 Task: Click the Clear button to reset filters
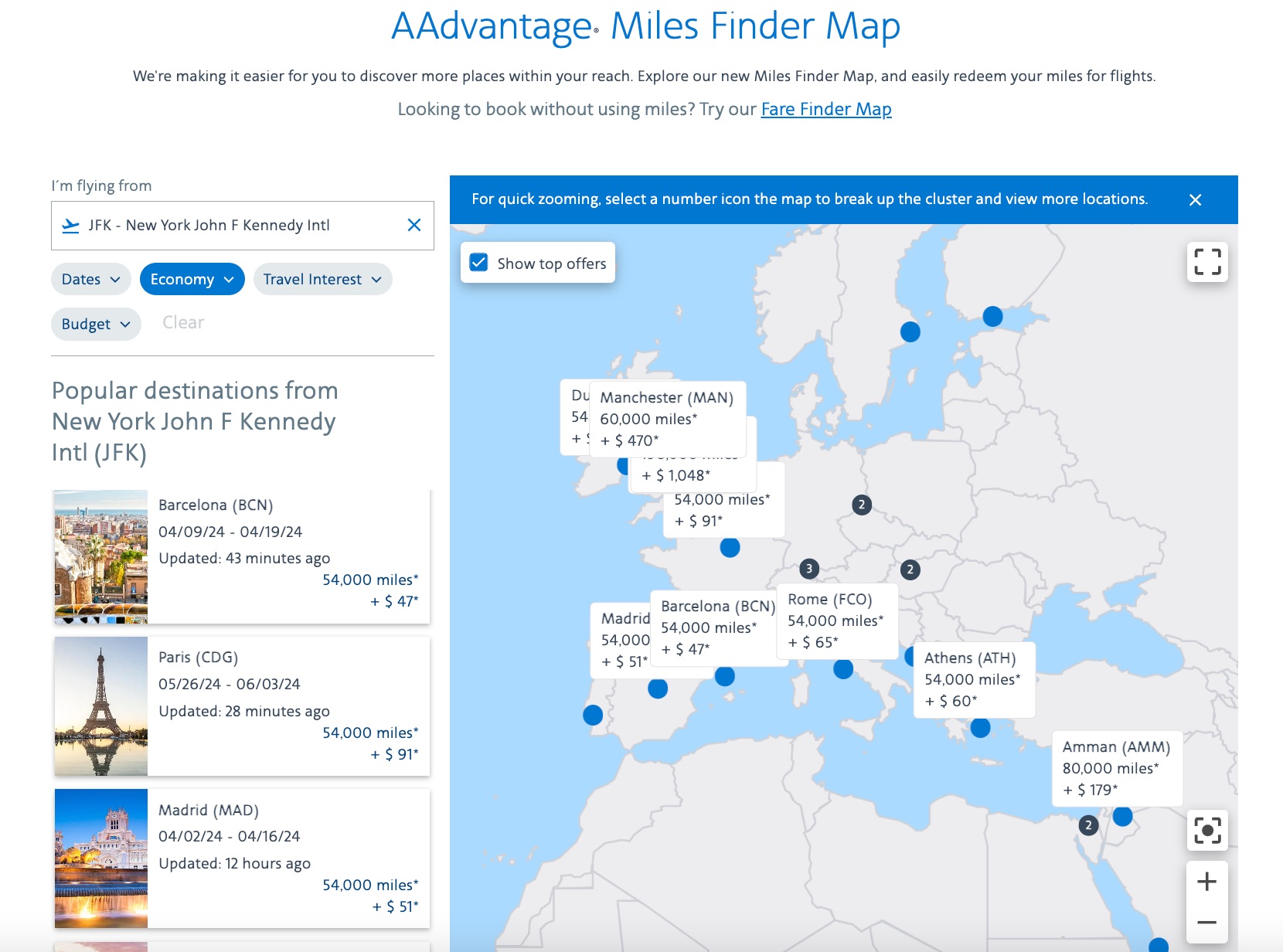click(x=182, y=322)
